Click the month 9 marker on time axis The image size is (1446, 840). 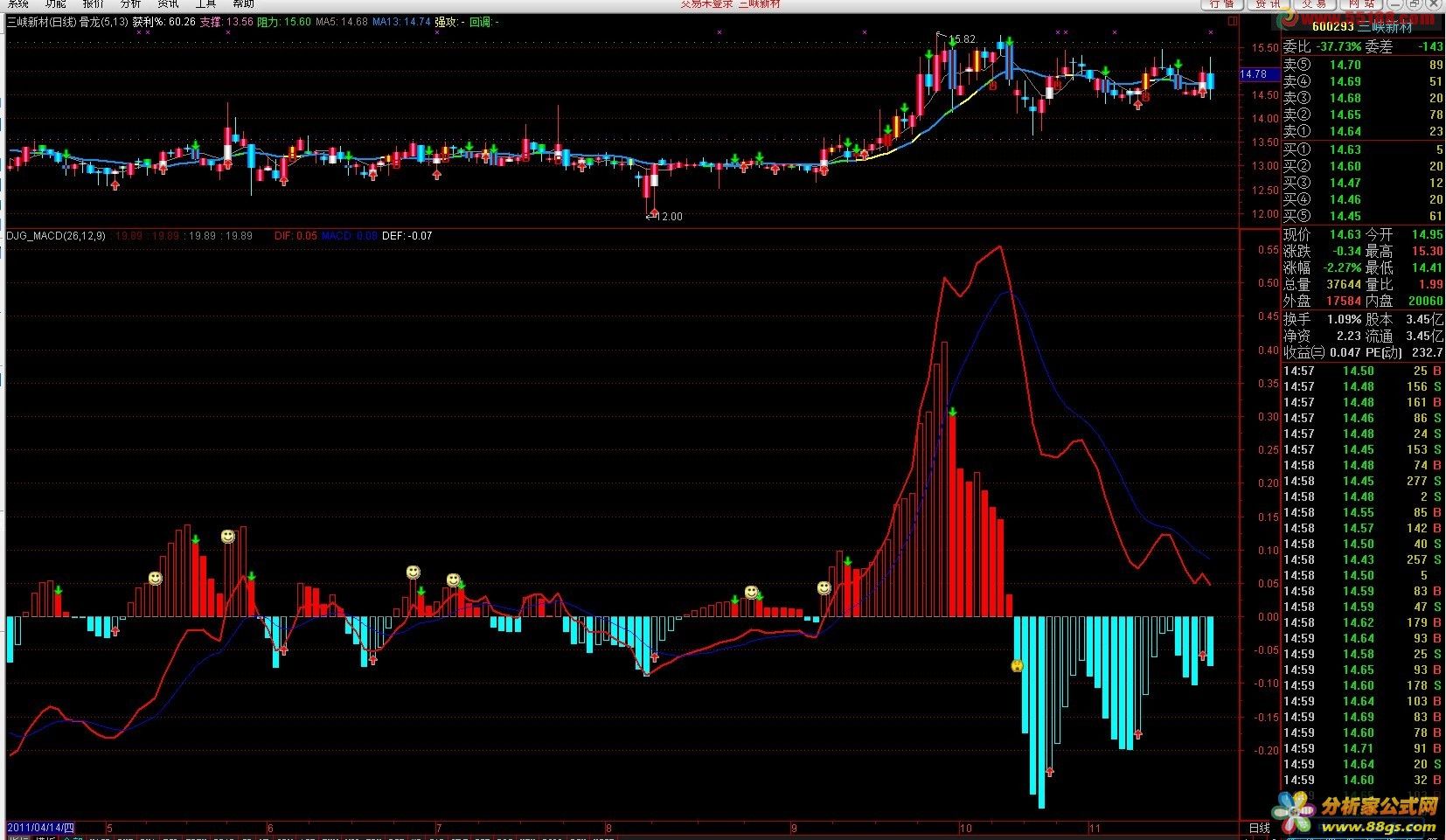click(794, 827)
